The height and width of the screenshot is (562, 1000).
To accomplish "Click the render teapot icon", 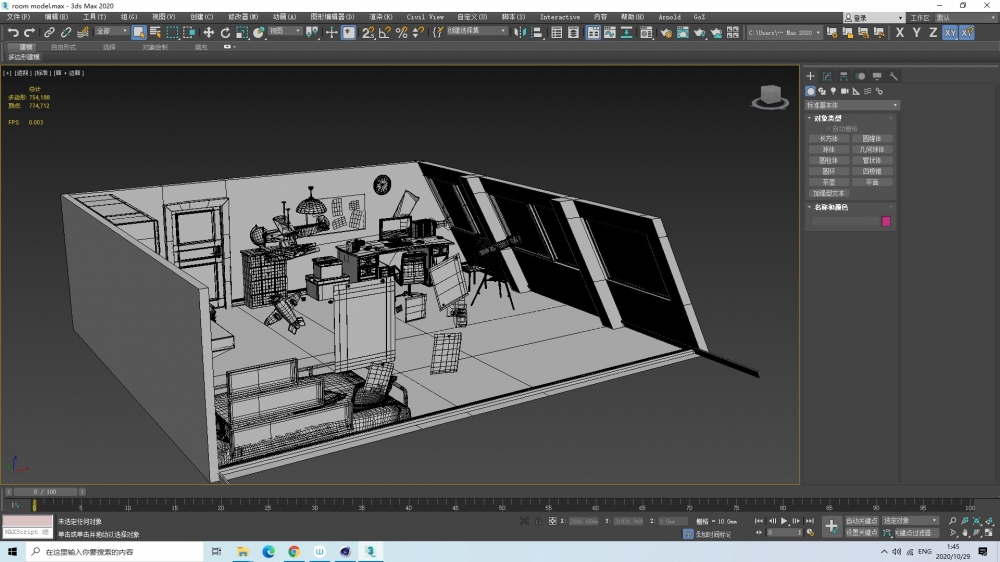I will pos(699,33).
